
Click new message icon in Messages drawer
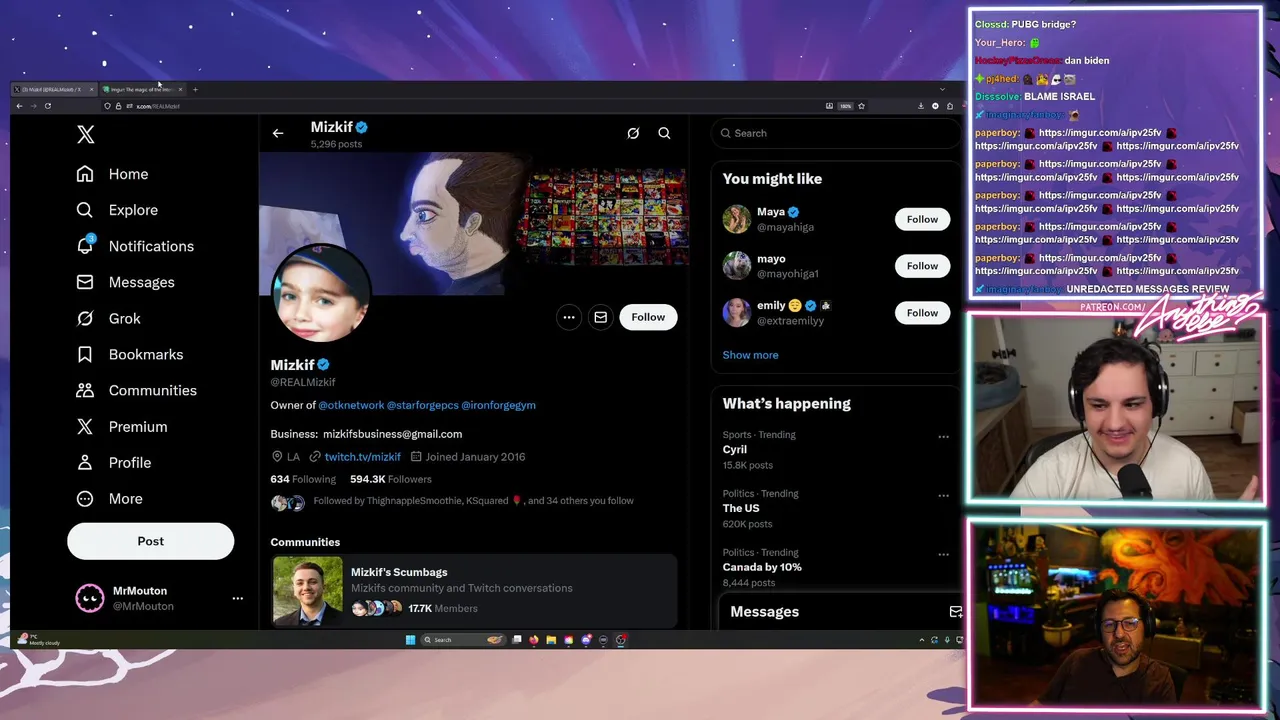tap(955, 612)
